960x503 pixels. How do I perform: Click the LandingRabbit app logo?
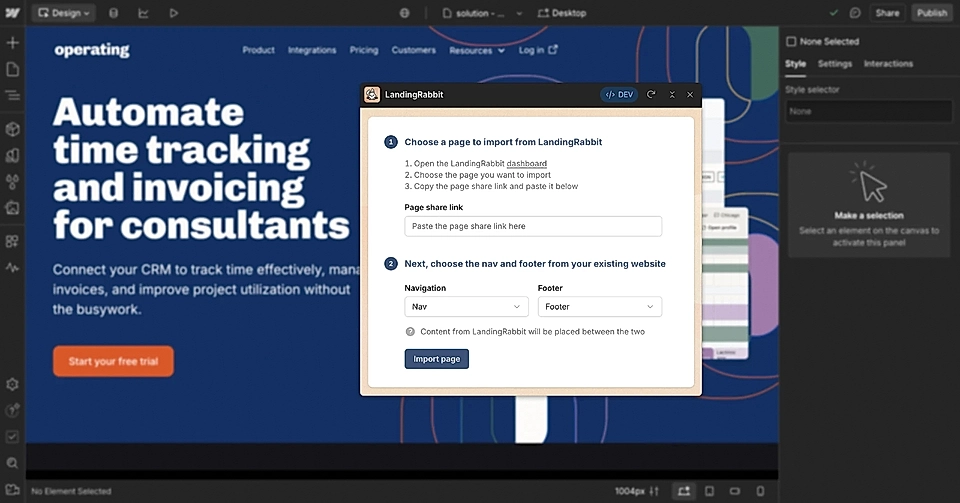[372, 94]
